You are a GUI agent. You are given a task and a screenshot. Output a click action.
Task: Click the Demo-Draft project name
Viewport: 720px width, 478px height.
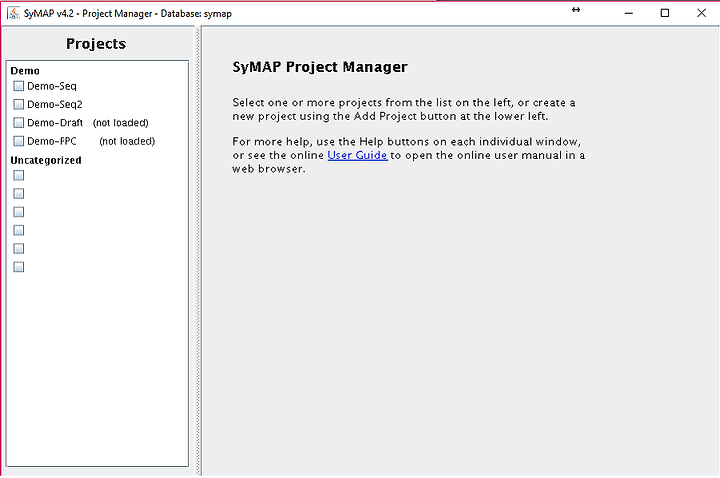[x=55, y=123]
